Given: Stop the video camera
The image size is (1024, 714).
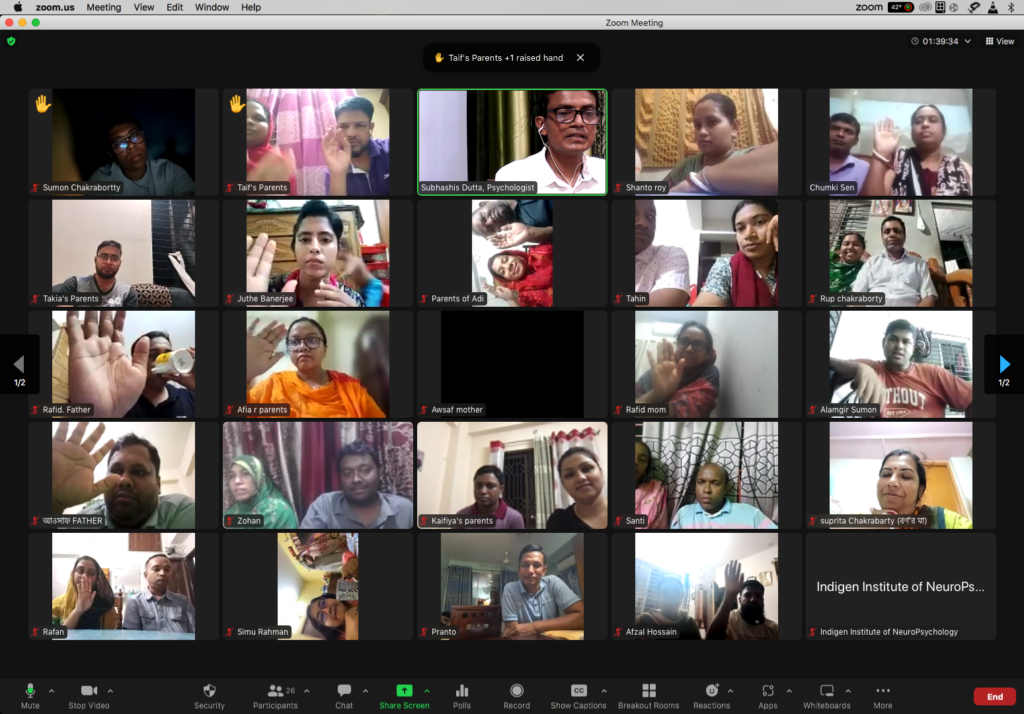Looking at the screenshot, I should (88, 693).
